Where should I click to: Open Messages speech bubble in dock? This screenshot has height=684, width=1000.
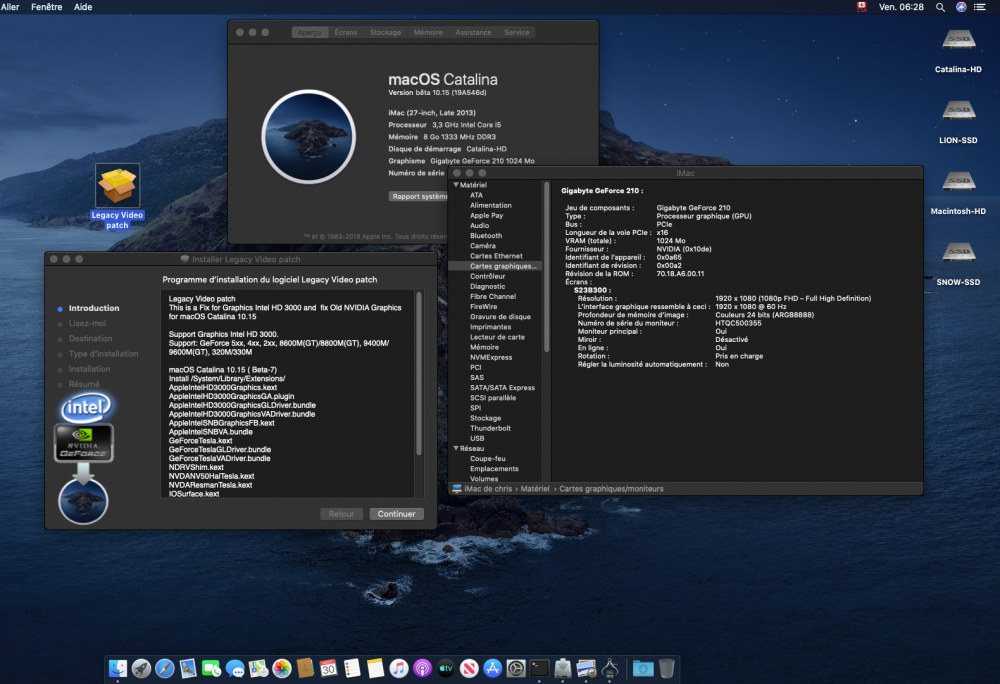pos(235,668)
